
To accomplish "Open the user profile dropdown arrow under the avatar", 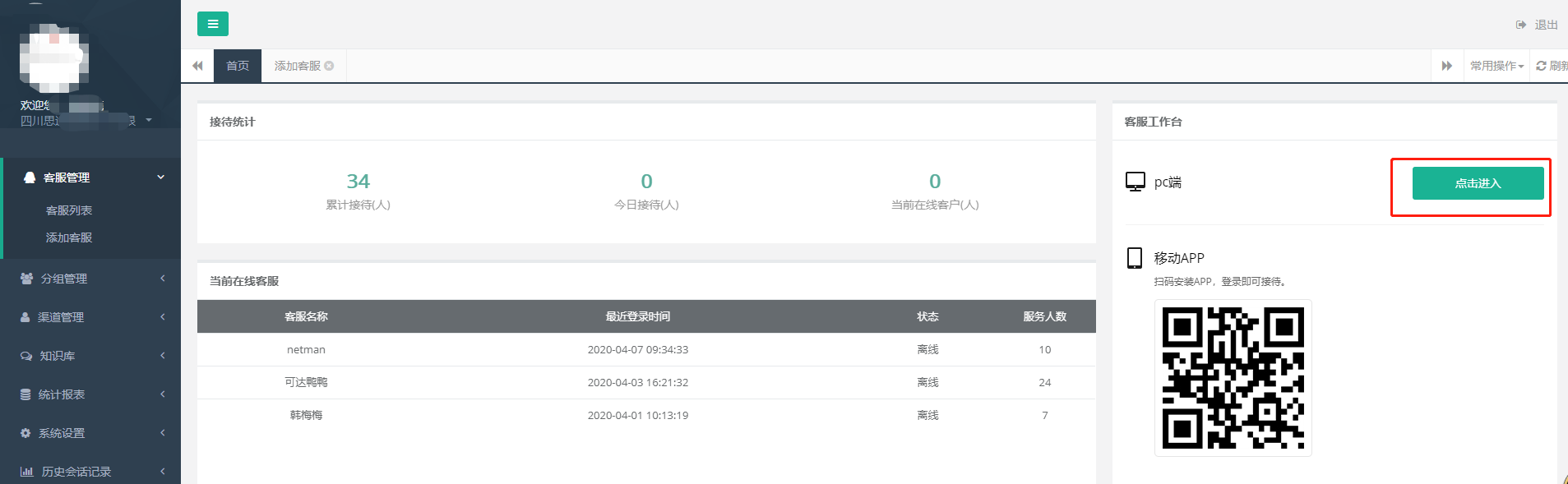I will click(x=149, y=121).
